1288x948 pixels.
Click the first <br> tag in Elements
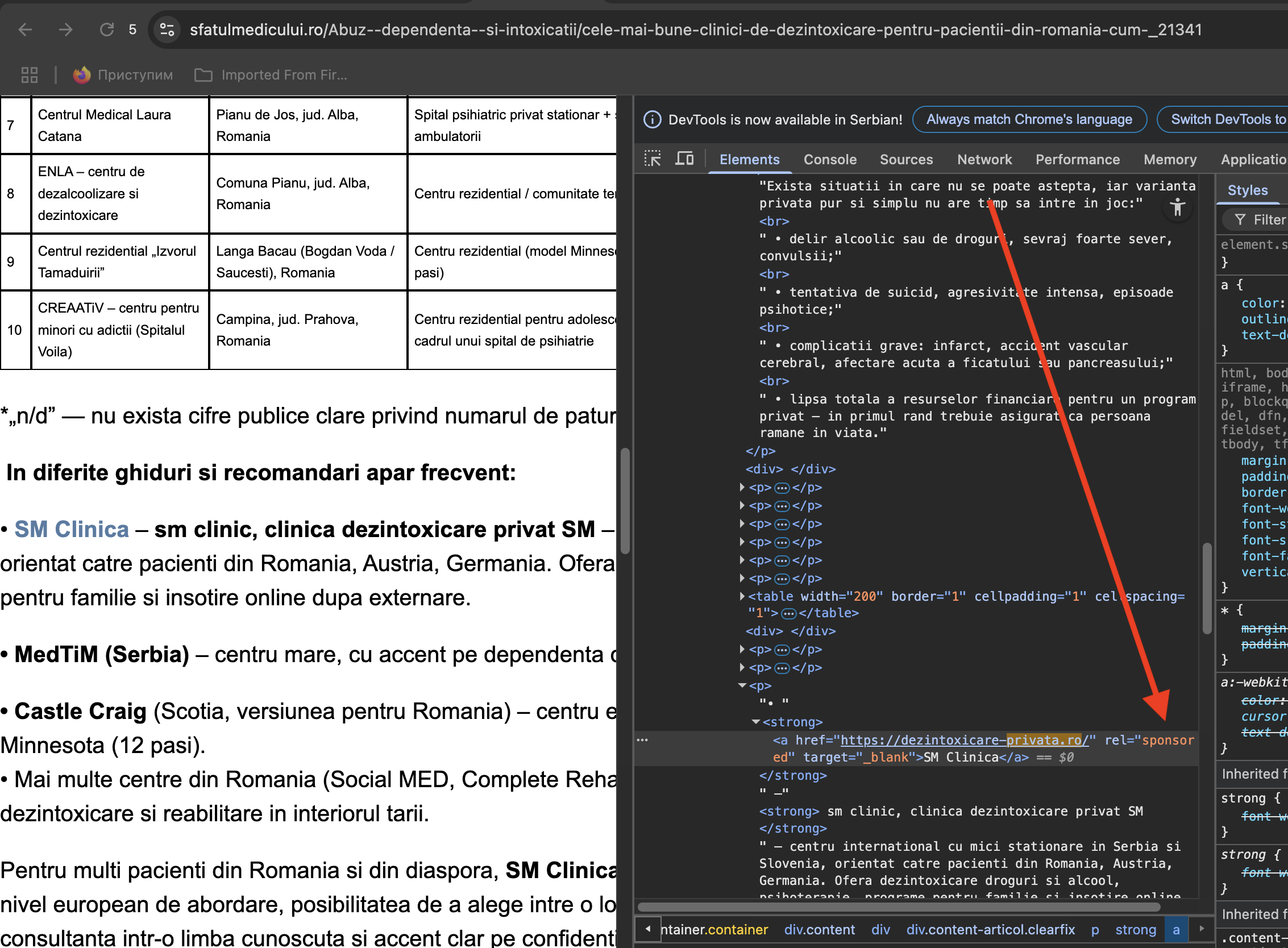point(774,222)
